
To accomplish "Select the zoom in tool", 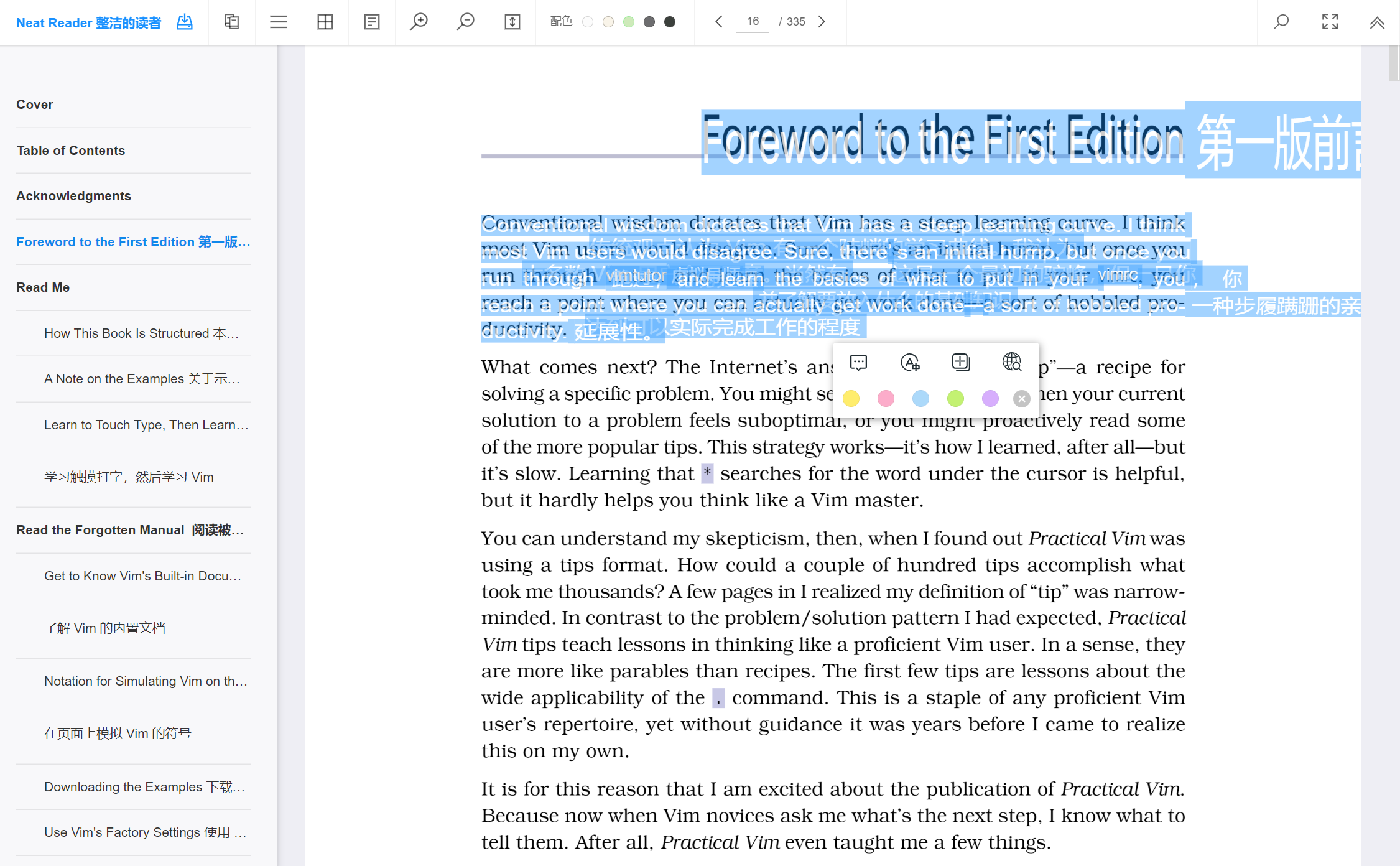I will point(419,22).
